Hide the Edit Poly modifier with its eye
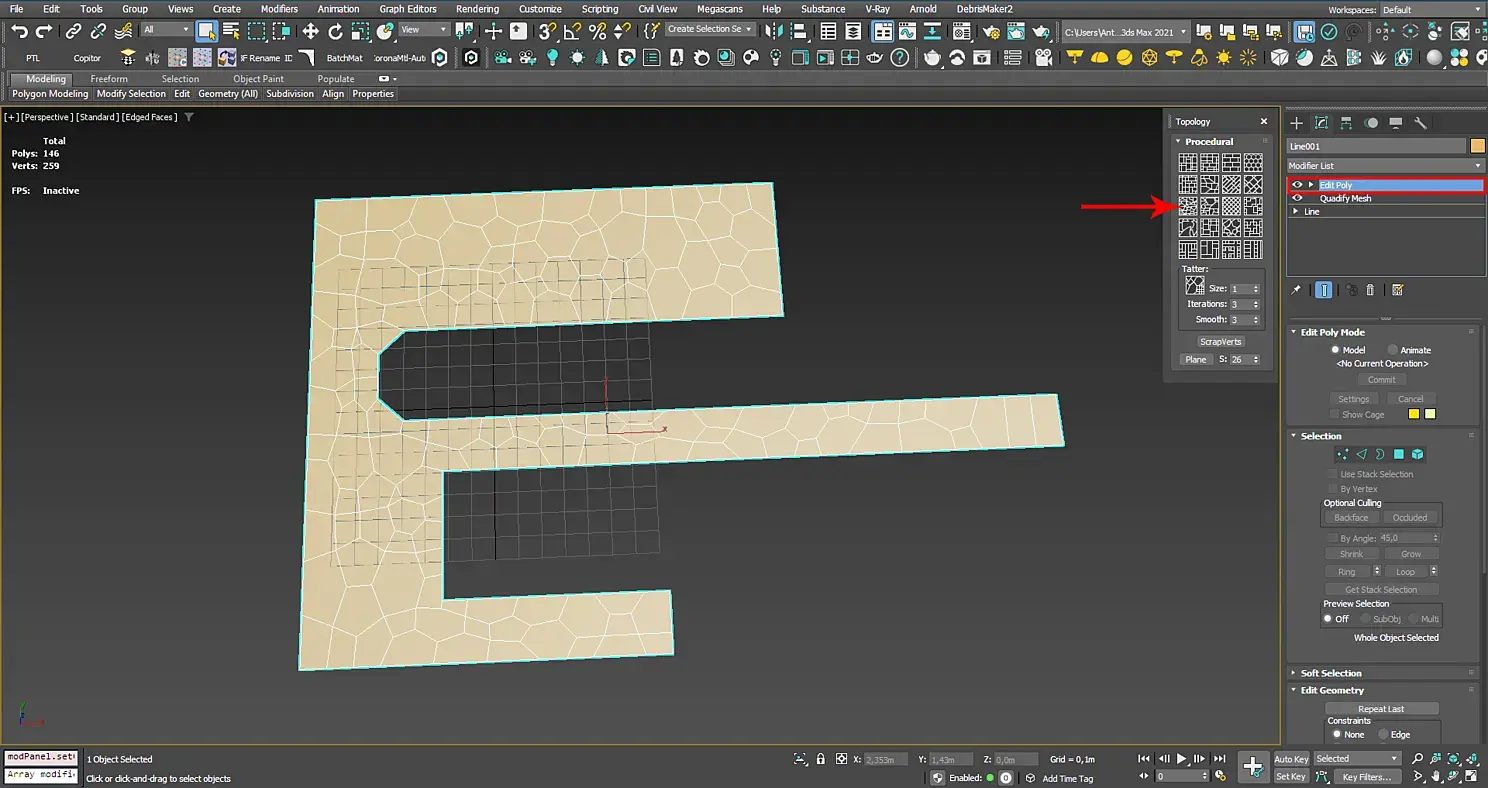This screenshot has height=788, width=1488. [1297, 185]
